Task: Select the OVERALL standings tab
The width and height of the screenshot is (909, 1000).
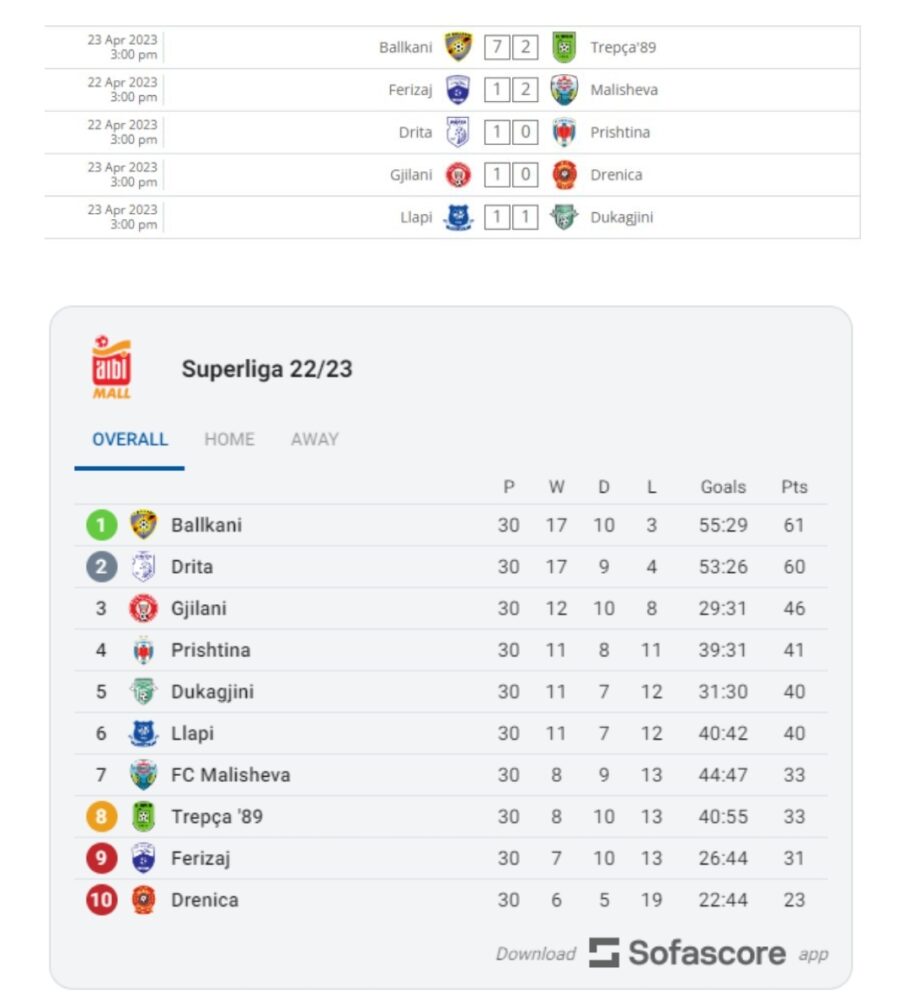Action: 130,439
